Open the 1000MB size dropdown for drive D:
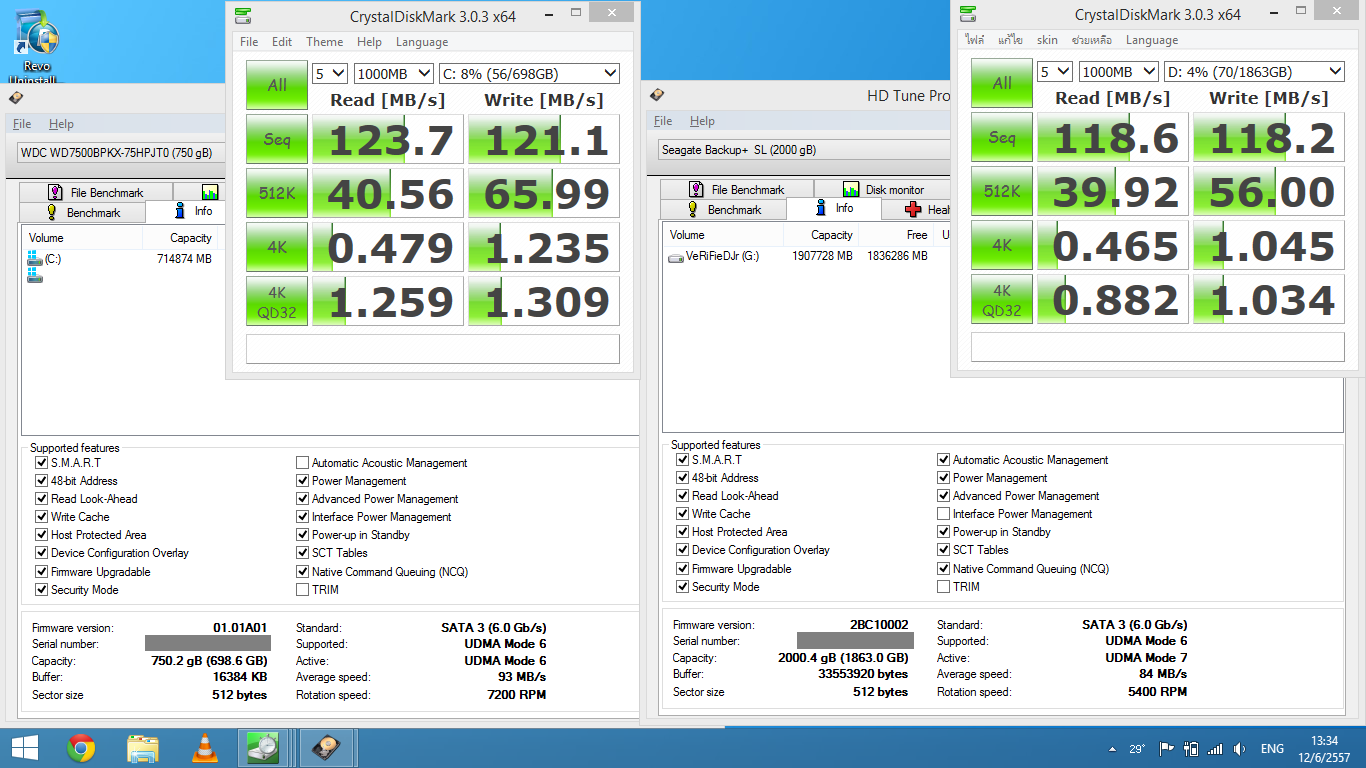This screenshot has height=768, width=1366. pos(1119,71)
